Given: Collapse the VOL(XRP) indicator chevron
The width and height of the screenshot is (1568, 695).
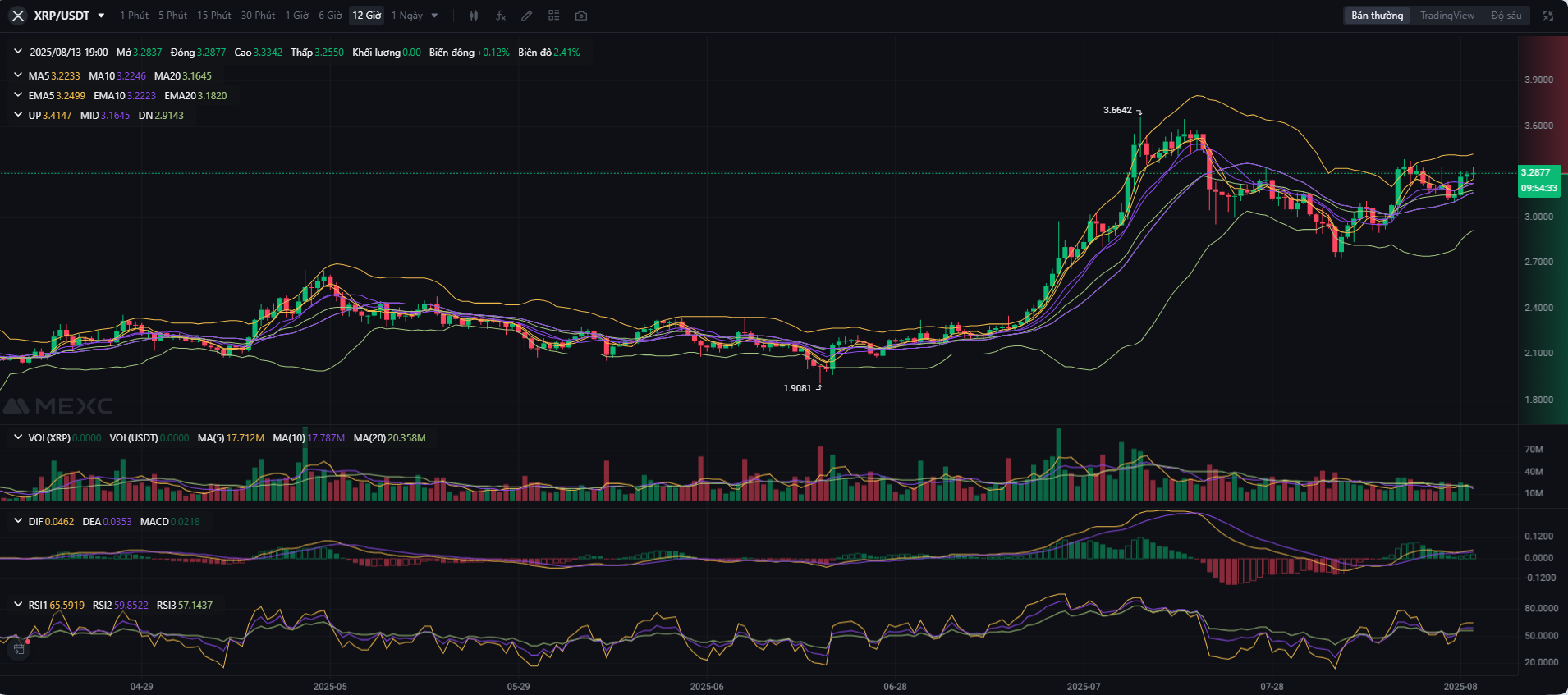Looking at the screenshot, I should click(18, 437).
